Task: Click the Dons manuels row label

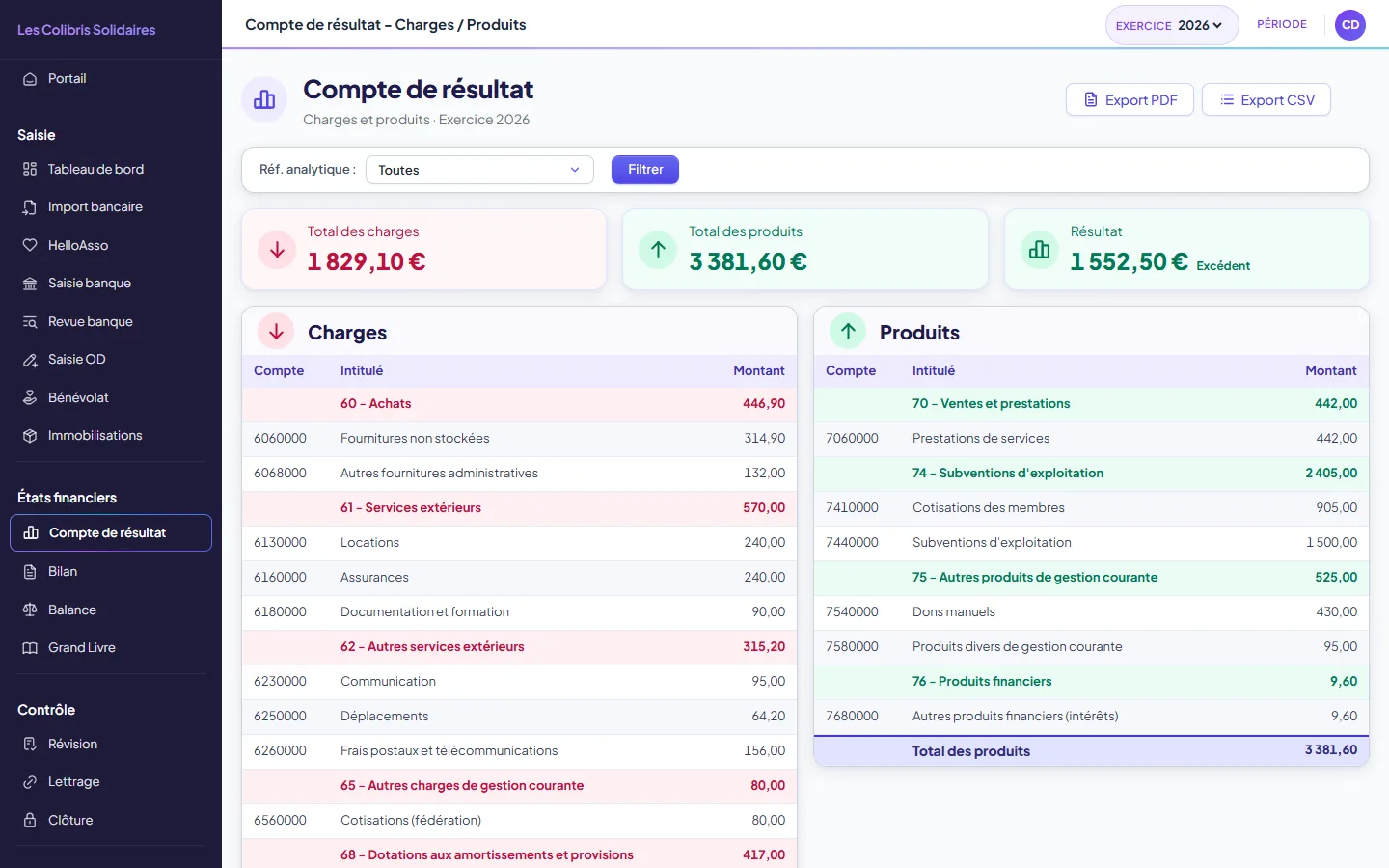Action: tap(954, 612)
